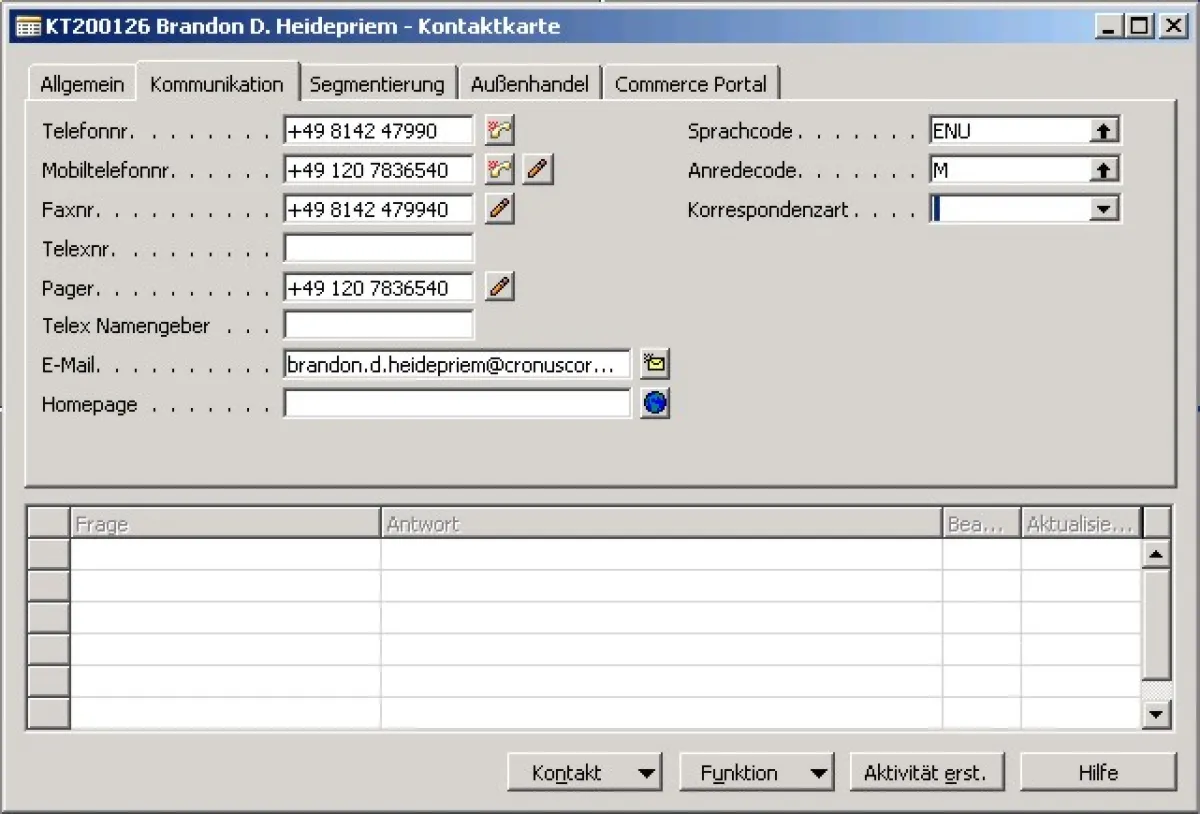The width and height of the screenshot is (1200, 814).
Task: Select the pencil icon beside Pager
Action: click(499, 286)
